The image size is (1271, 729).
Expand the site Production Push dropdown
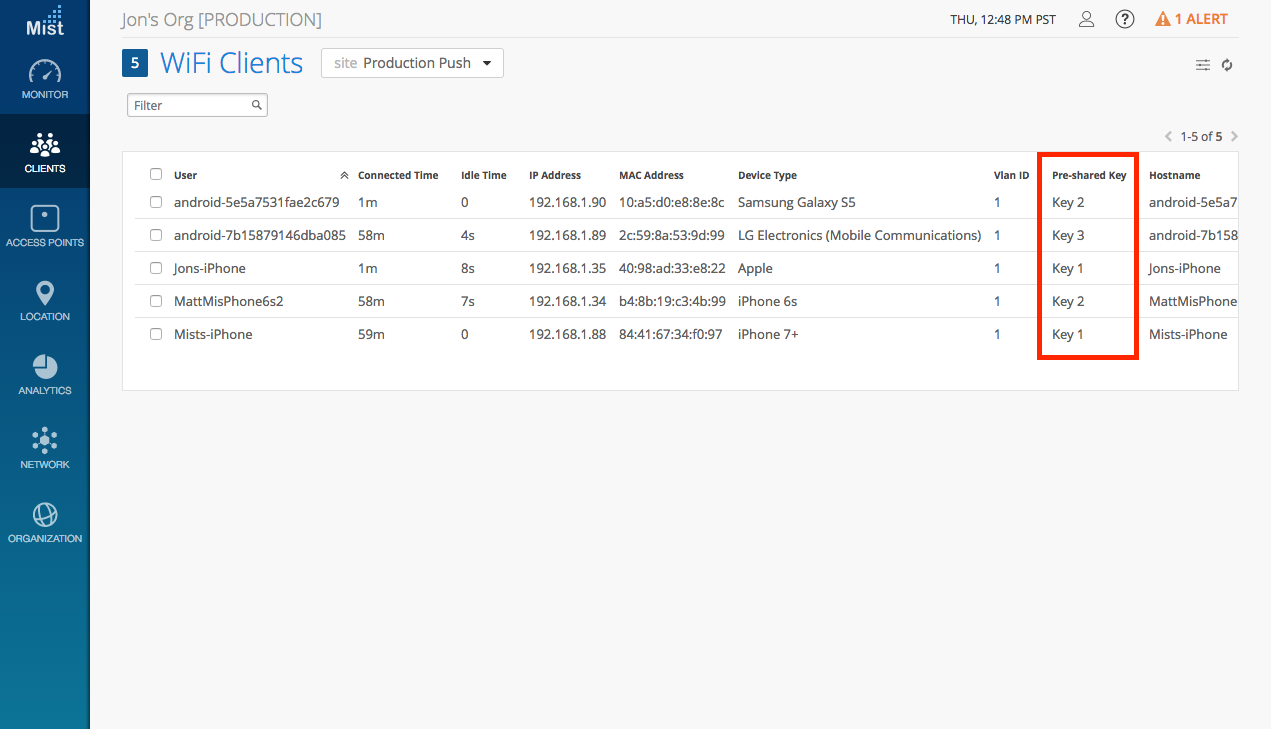(x=412, y=63)
